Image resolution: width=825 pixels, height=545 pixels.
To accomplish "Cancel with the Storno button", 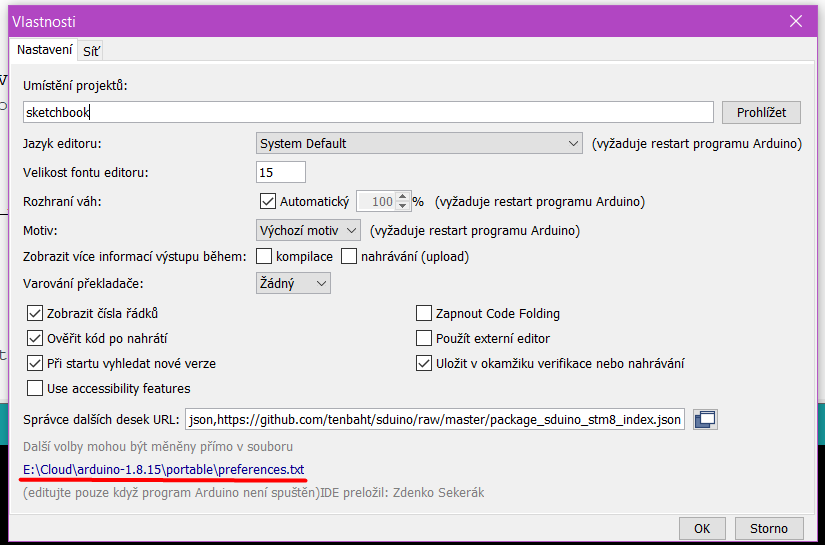I will tap(769, 528).
